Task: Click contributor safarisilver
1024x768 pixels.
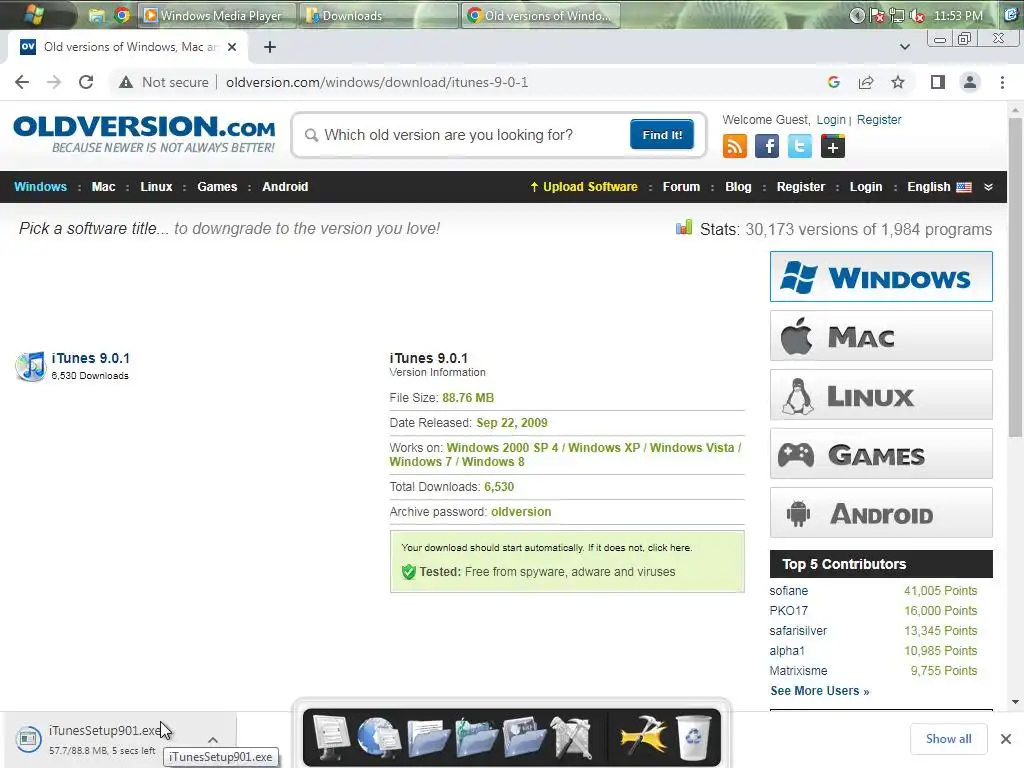Action: (798, 630)
